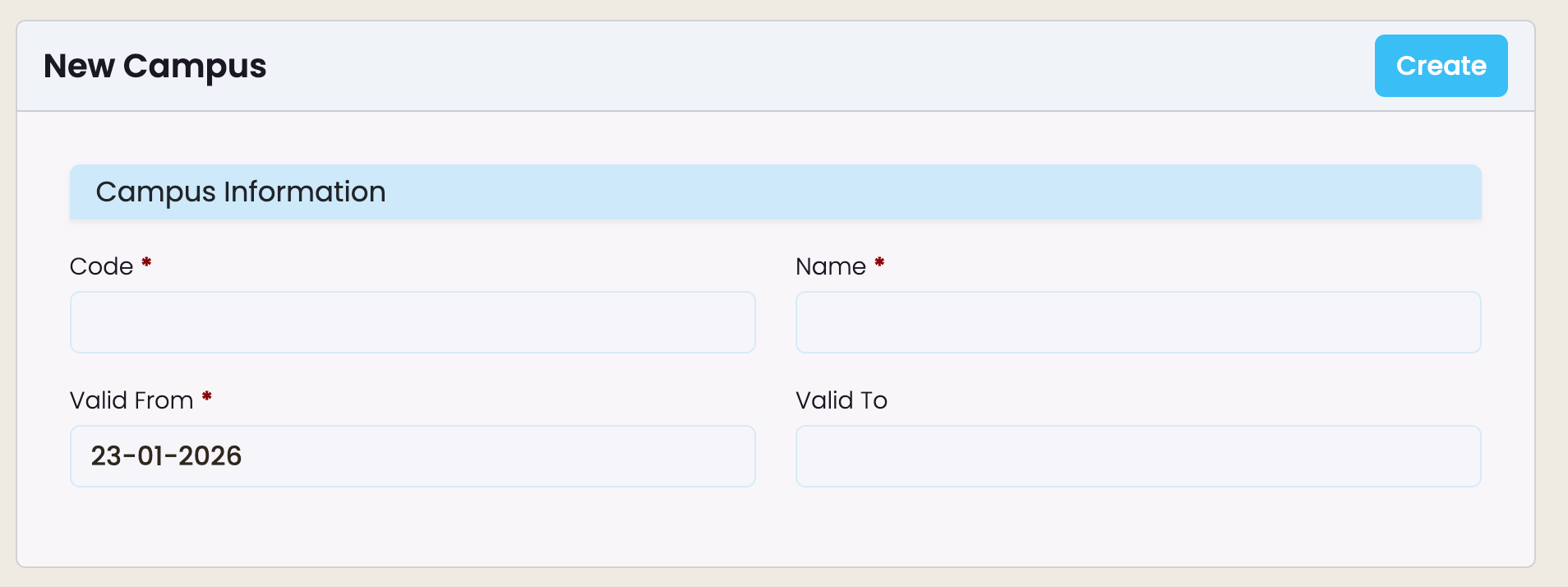Click the Name field label

click(x=830, y=266)
